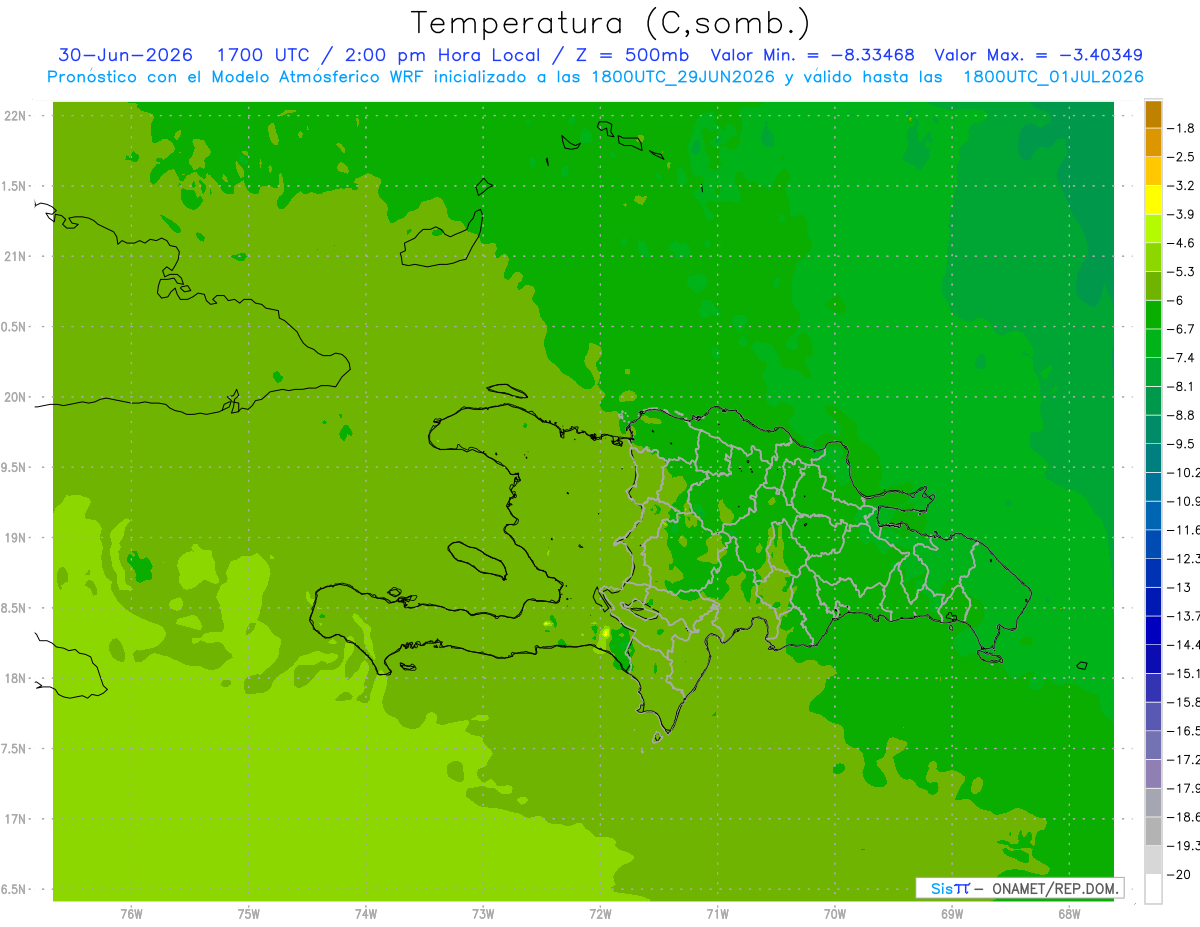Click the '-8.8' colorbar value
The width and height of the screenshot is (1200, 927).
(1181, 414)
